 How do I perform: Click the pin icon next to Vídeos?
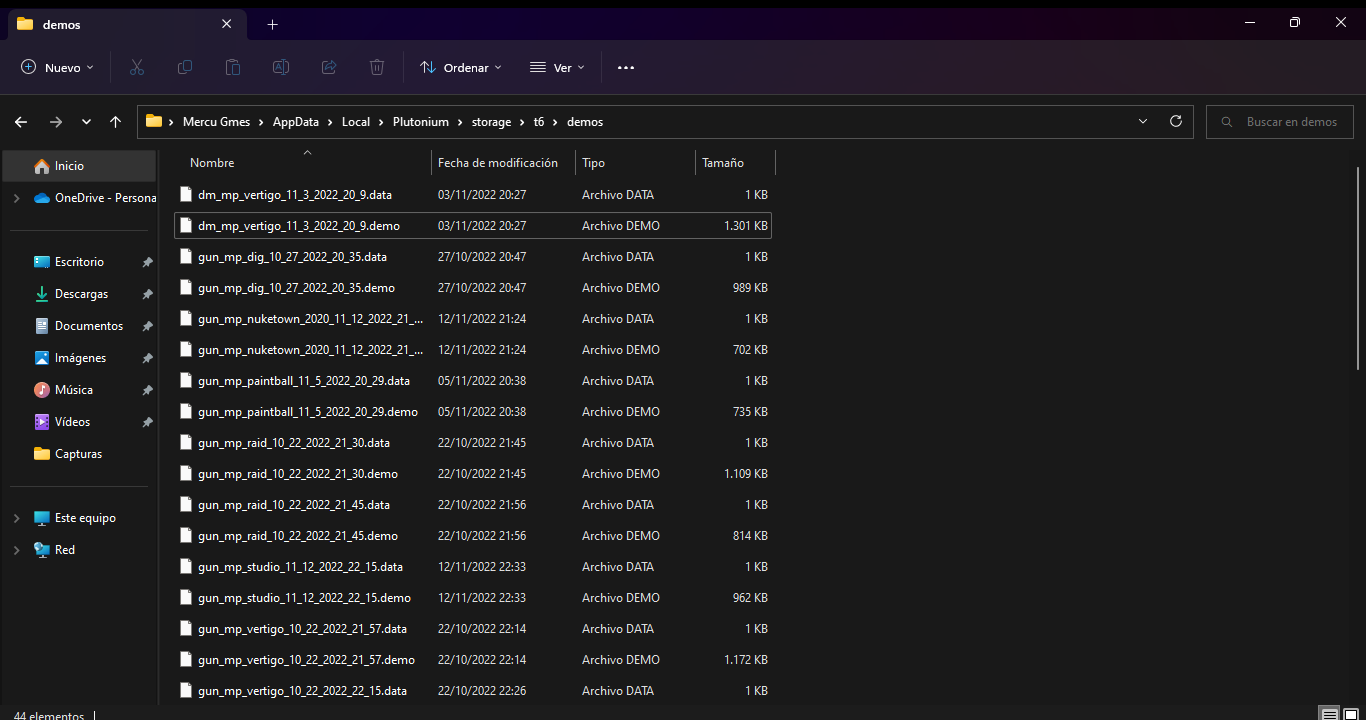tap(147, 422)
